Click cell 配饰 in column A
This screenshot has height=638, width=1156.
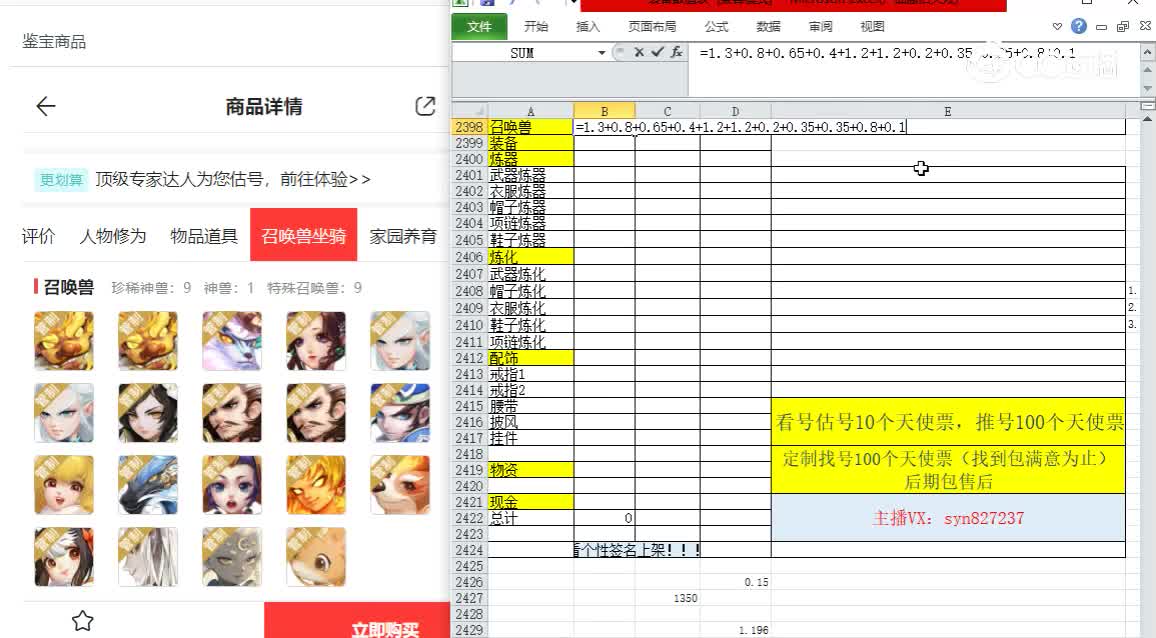531,358
